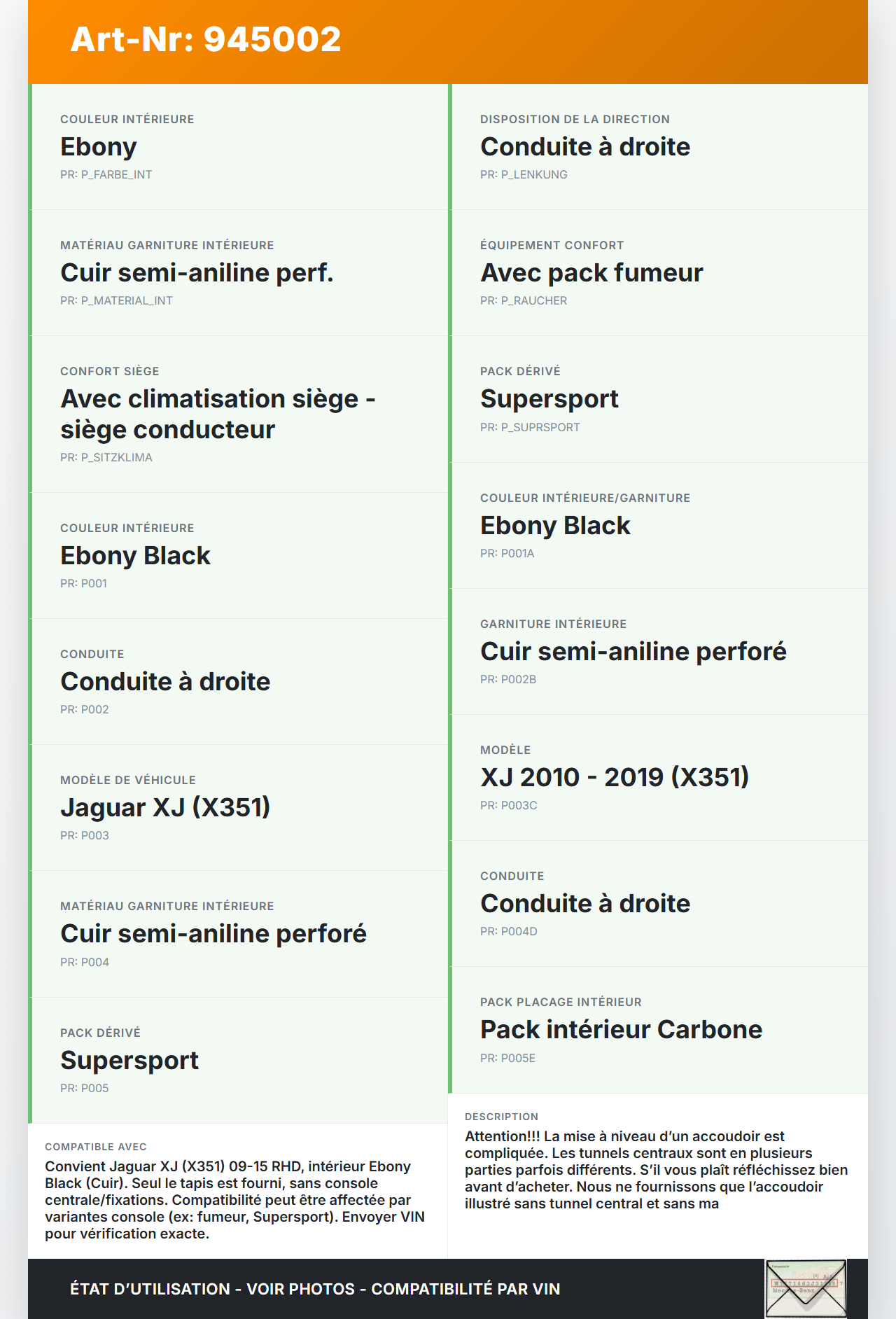Click the Ebony Black card labeled PR: P001

(238, 555)
